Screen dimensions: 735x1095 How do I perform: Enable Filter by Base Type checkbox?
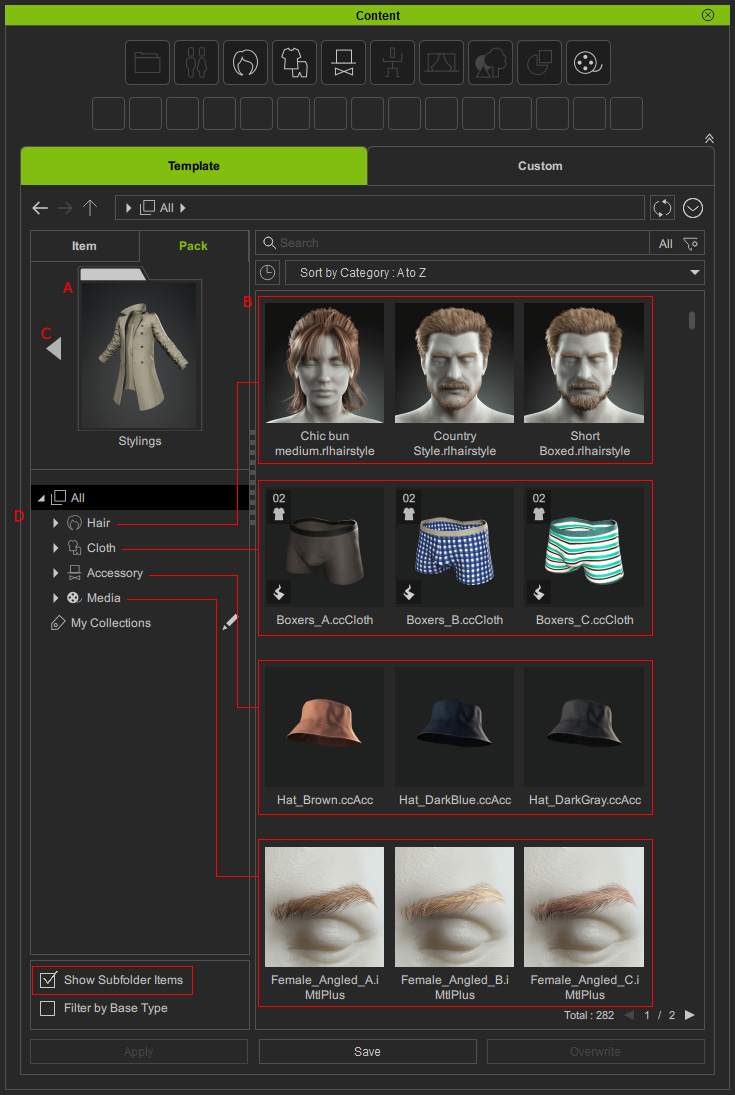click(x=47, y=1008)
